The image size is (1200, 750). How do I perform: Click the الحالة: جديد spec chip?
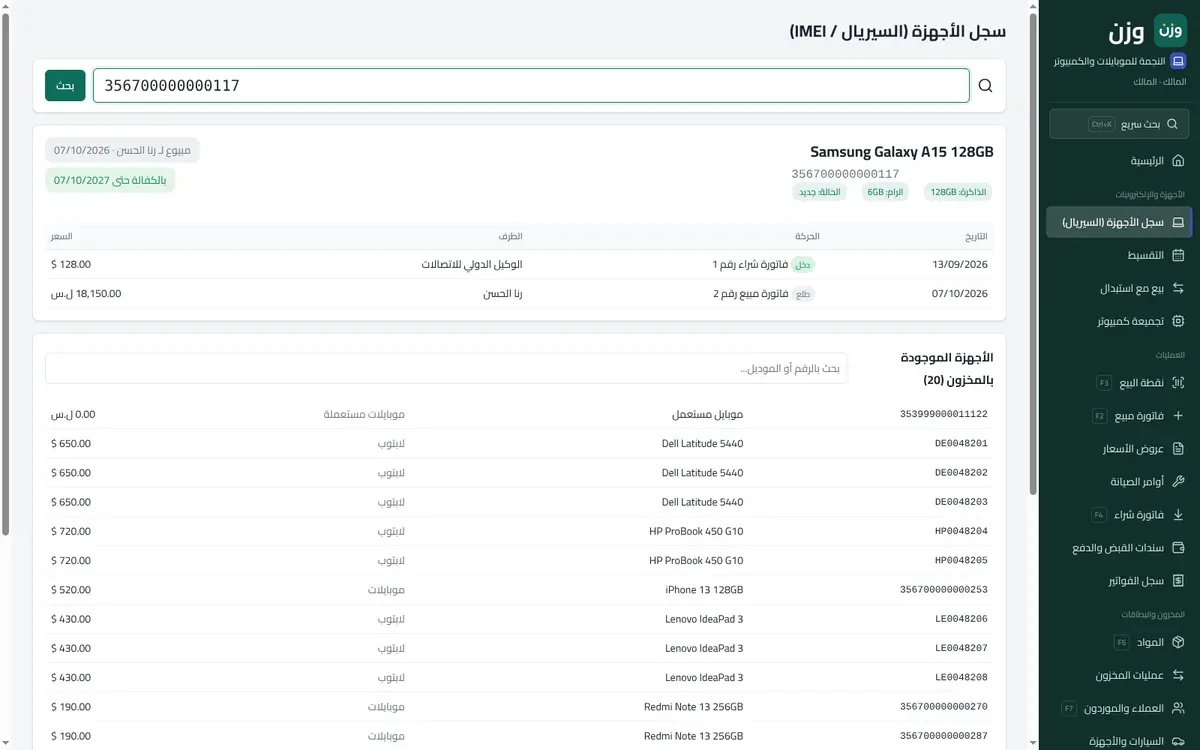coord(819,192)
